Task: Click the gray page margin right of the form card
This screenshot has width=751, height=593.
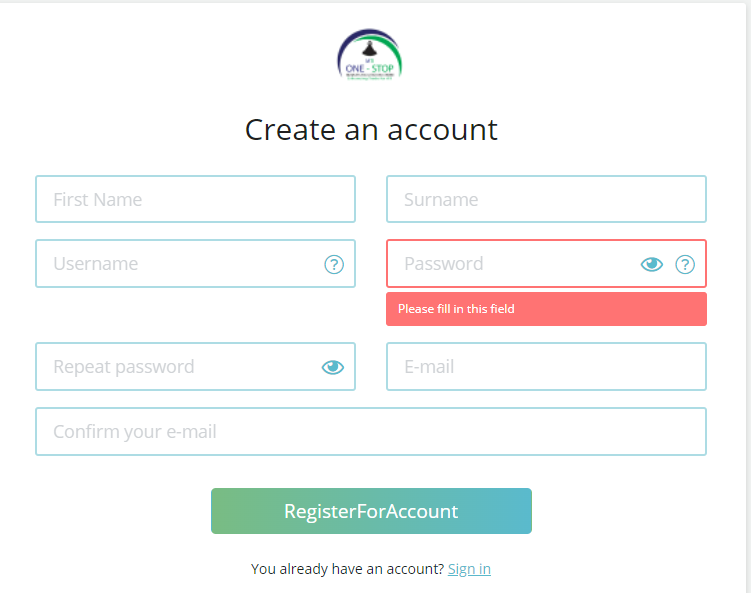Action: 749,297
